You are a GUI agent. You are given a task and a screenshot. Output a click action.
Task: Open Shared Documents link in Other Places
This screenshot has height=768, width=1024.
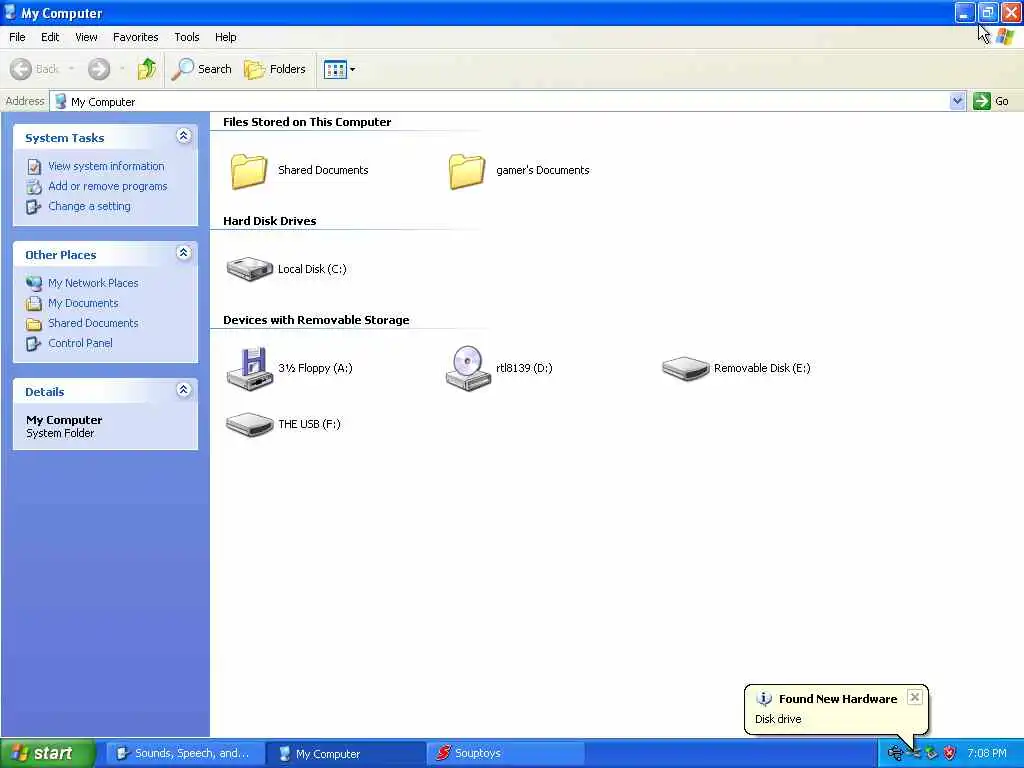pos(93,323)
